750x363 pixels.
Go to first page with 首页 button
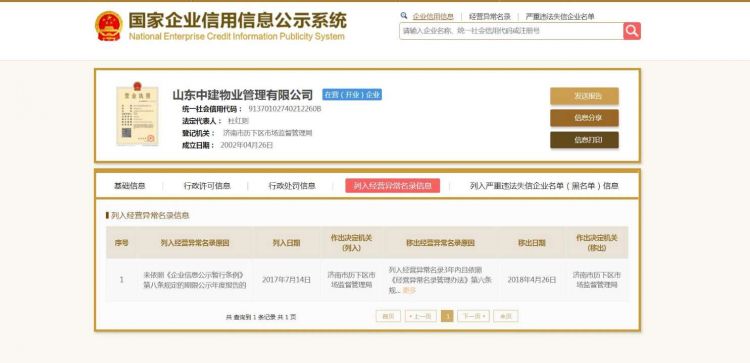click(x=388, y=316)
